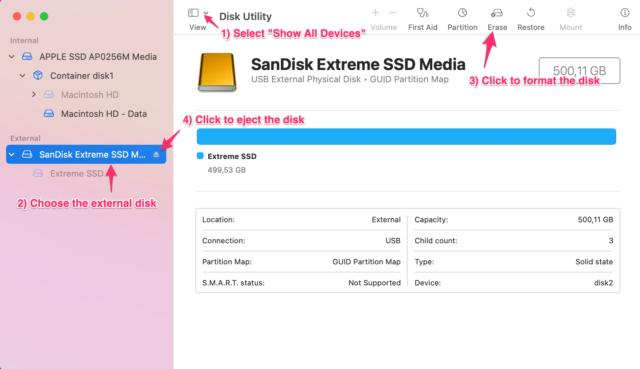Select APPLE SSD AP0256M Media
Screen dimensions: 640x369
(98, 57)
